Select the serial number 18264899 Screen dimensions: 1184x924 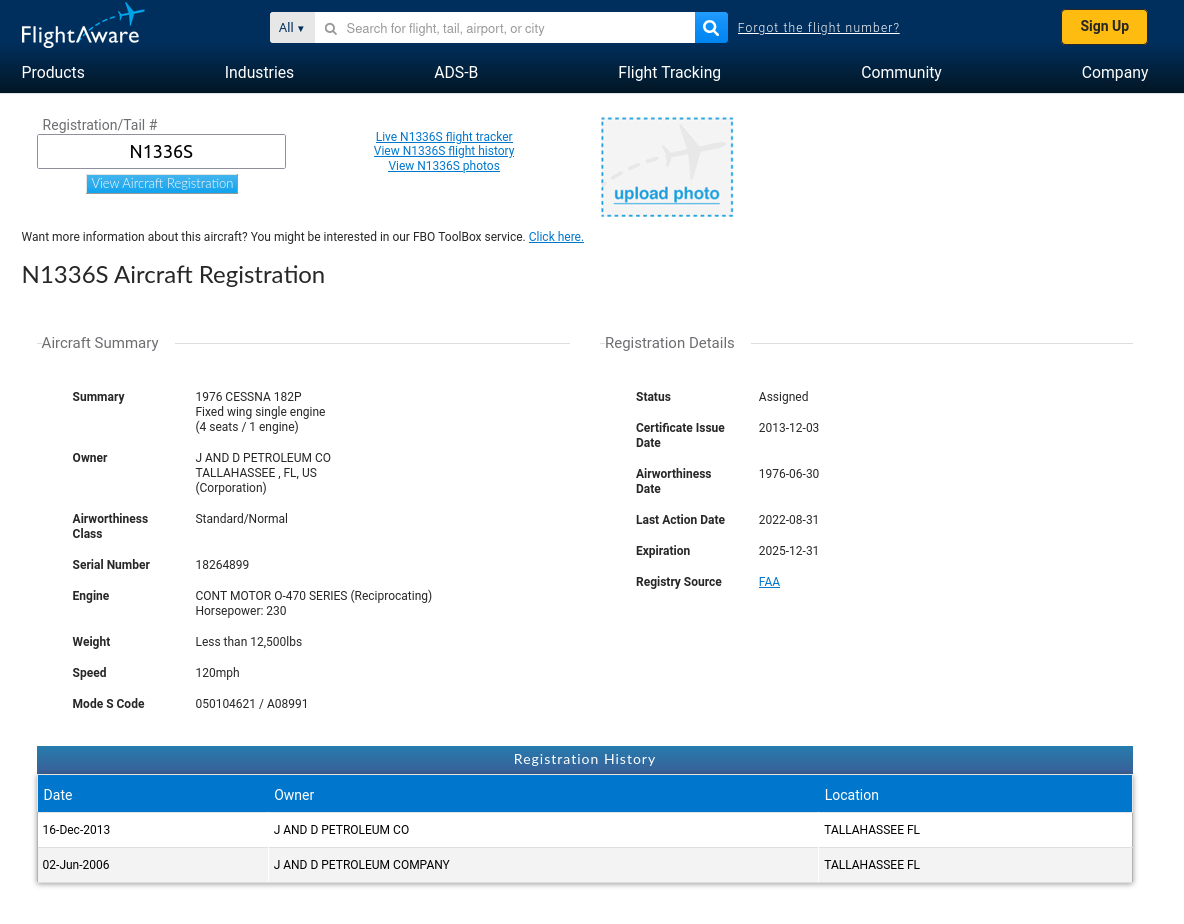pyautogui.click(x=222, y=565)
